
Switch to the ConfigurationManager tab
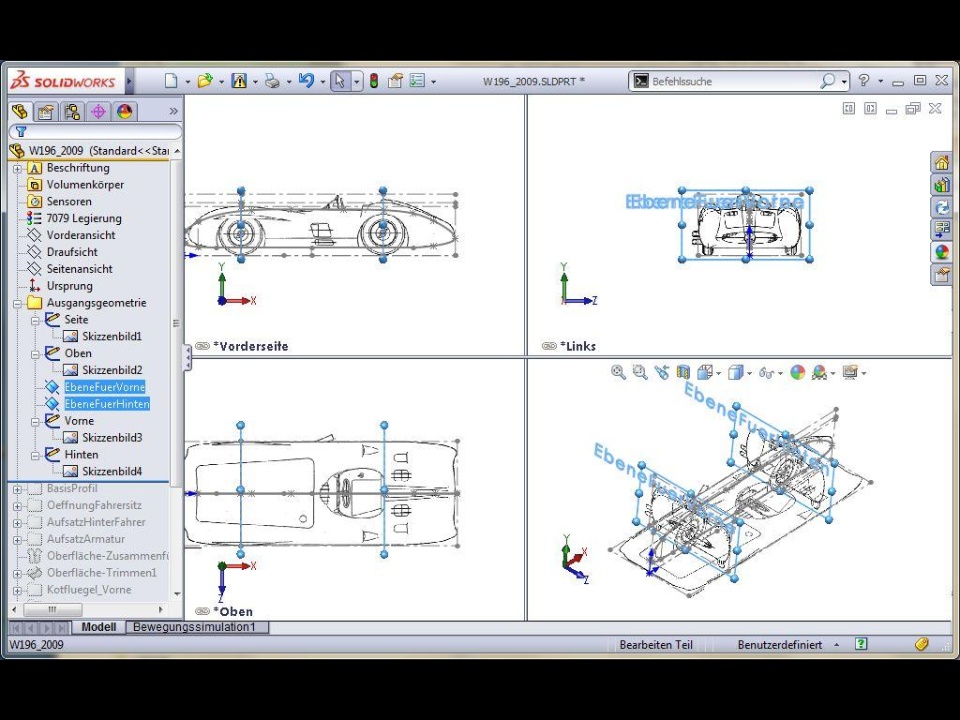pos(72,111)
